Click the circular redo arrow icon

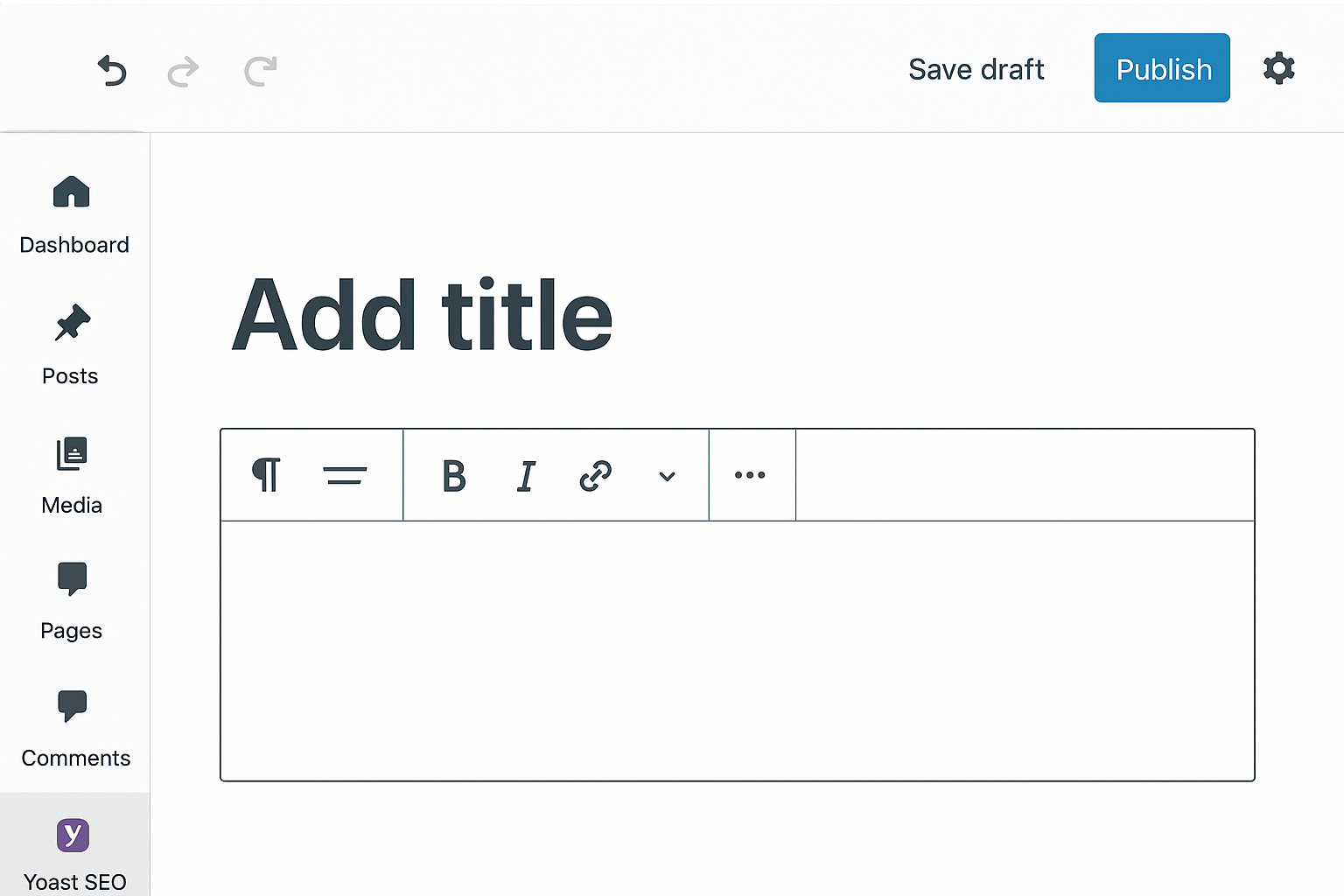pyautogui.click(x=260, y=71)
